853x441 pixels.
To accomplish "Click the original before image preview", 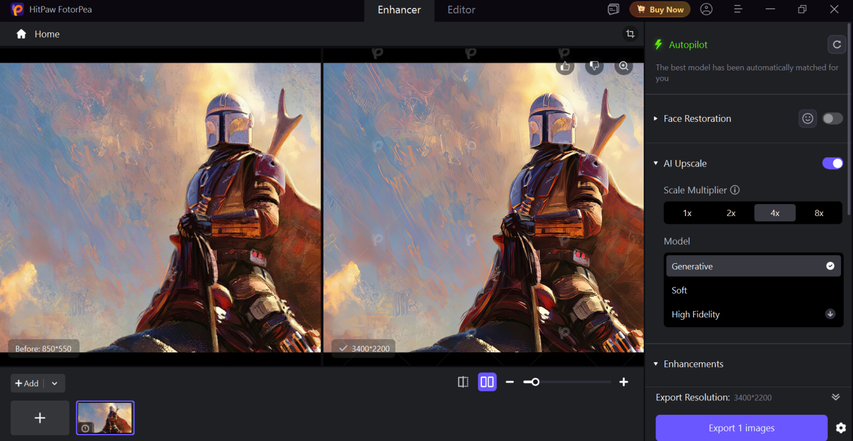I will click(x=160, y=207).
